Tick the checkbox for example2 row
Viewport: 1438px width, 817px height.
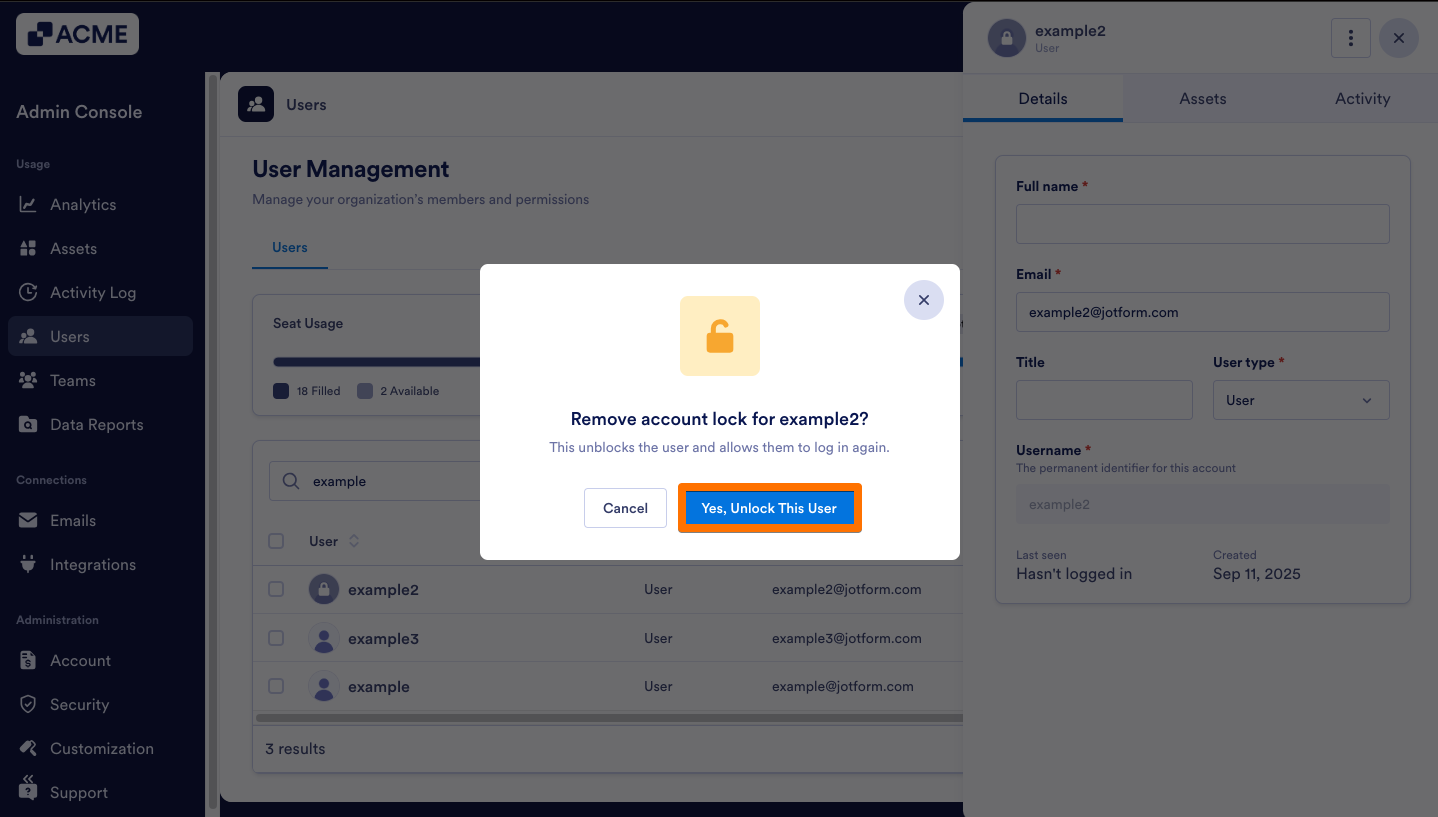276,590
